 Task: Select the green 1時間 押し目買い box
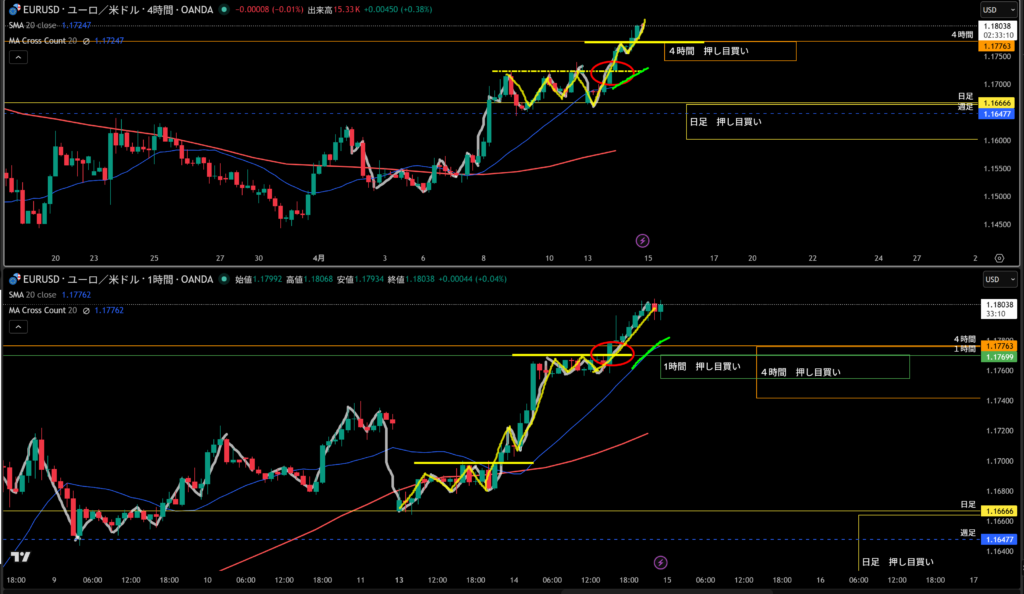click(702, 367)
